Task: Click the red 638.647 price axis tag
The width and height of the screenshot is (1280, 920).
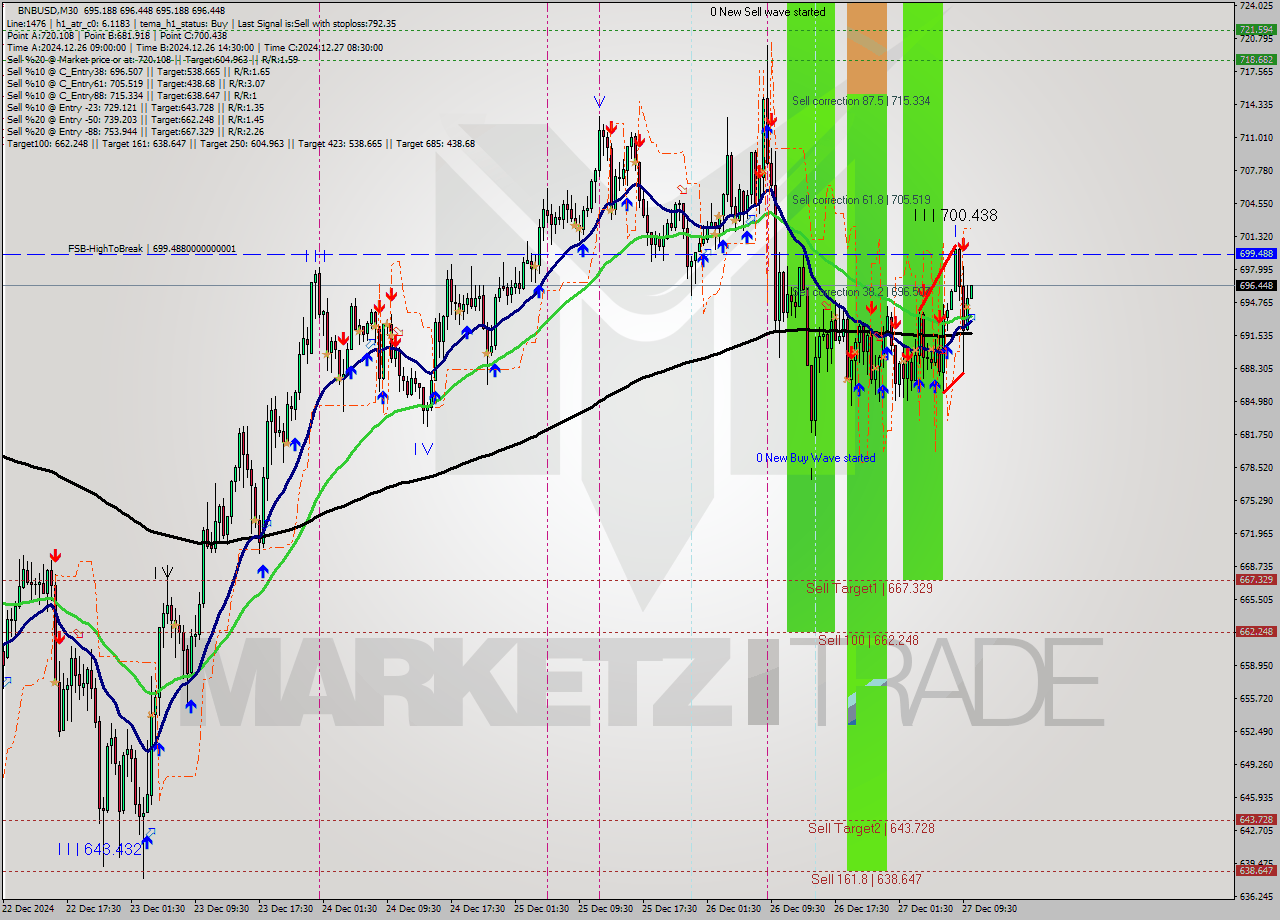Action: point(1256,870)
